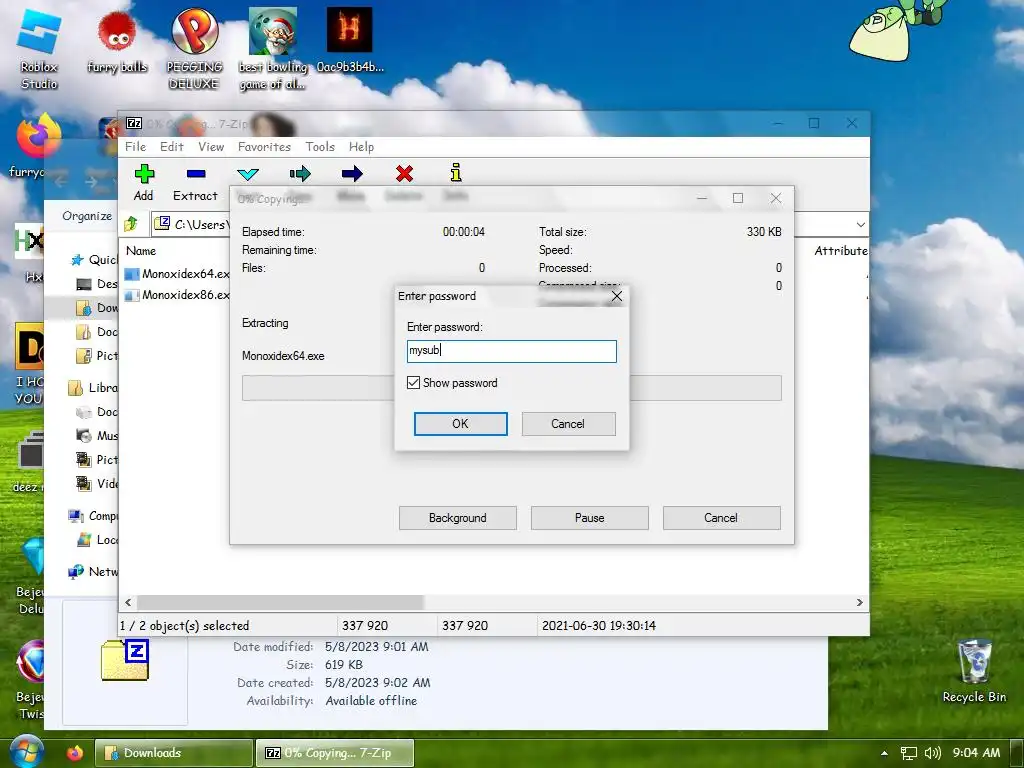
Task: Show hidden tray icons arrow
Action: tap(884, 753)
